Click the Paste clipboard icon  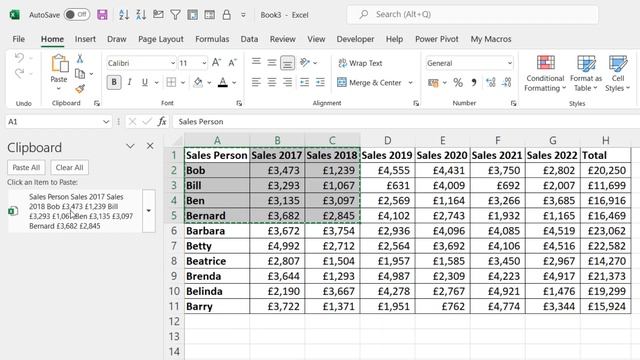59,64
